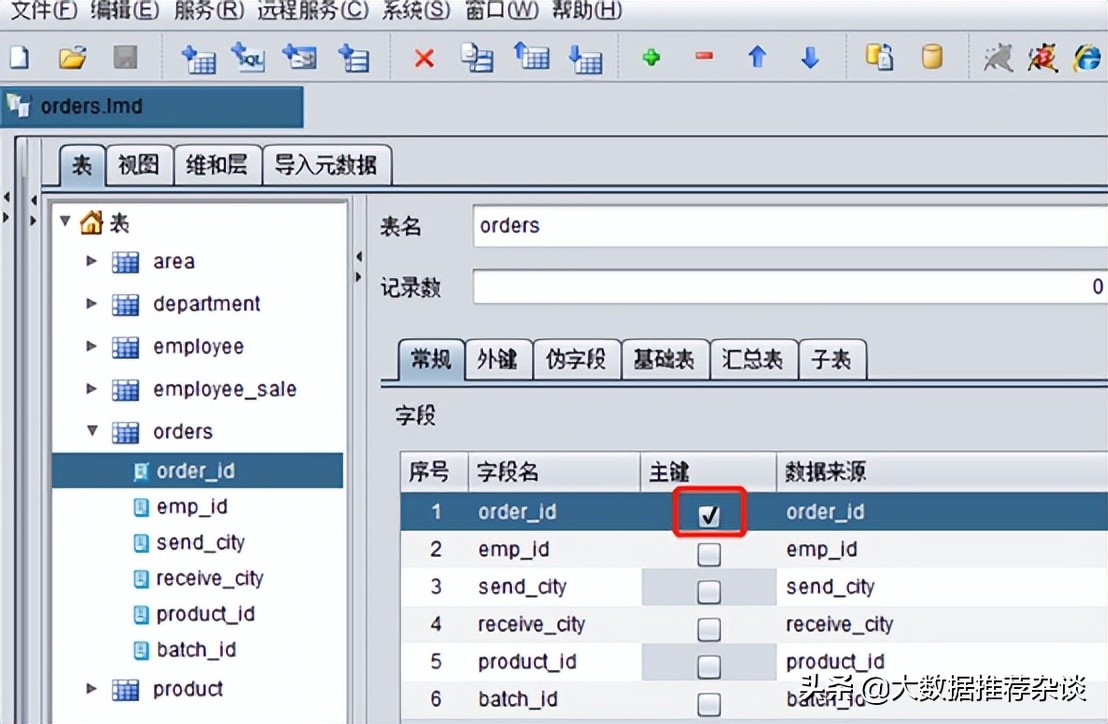Switch to the 外键 tab
The width and height of the screenshot is (1108, 724).
click(x=499, y=359)
